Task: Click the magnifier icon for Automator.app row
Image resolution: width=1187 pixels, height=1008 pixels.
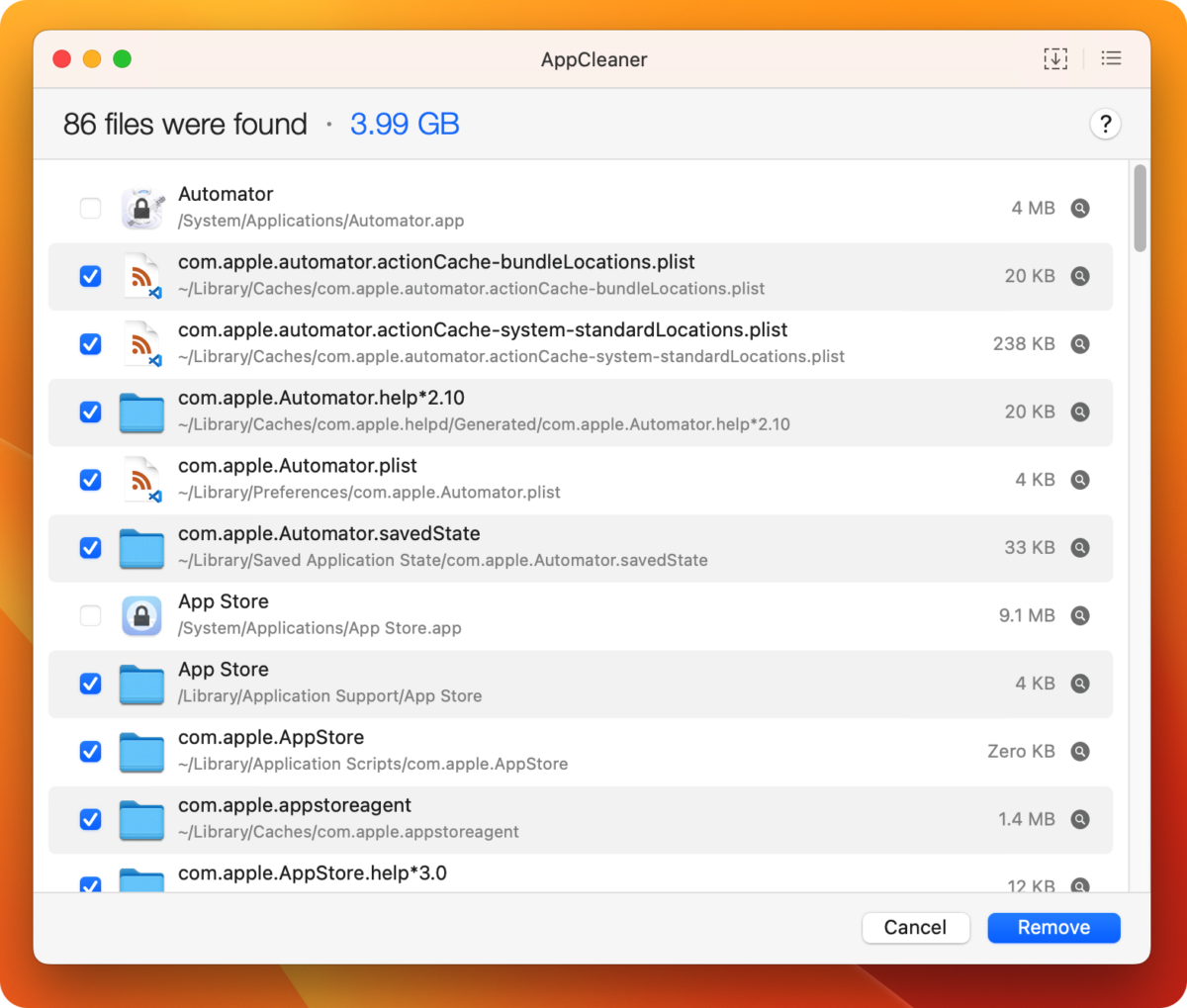Action: point(1080,209)
